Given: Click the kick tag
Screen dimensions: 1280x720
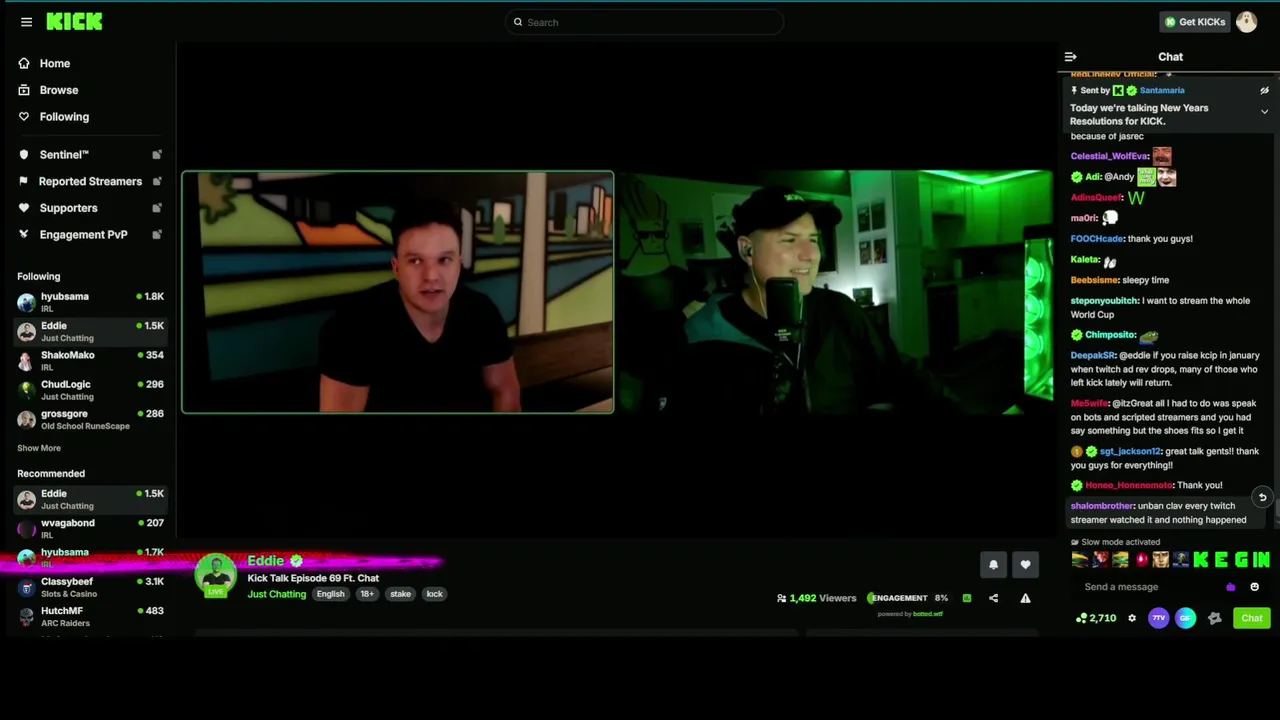Looking at the screenshot, I should point(434,594).
